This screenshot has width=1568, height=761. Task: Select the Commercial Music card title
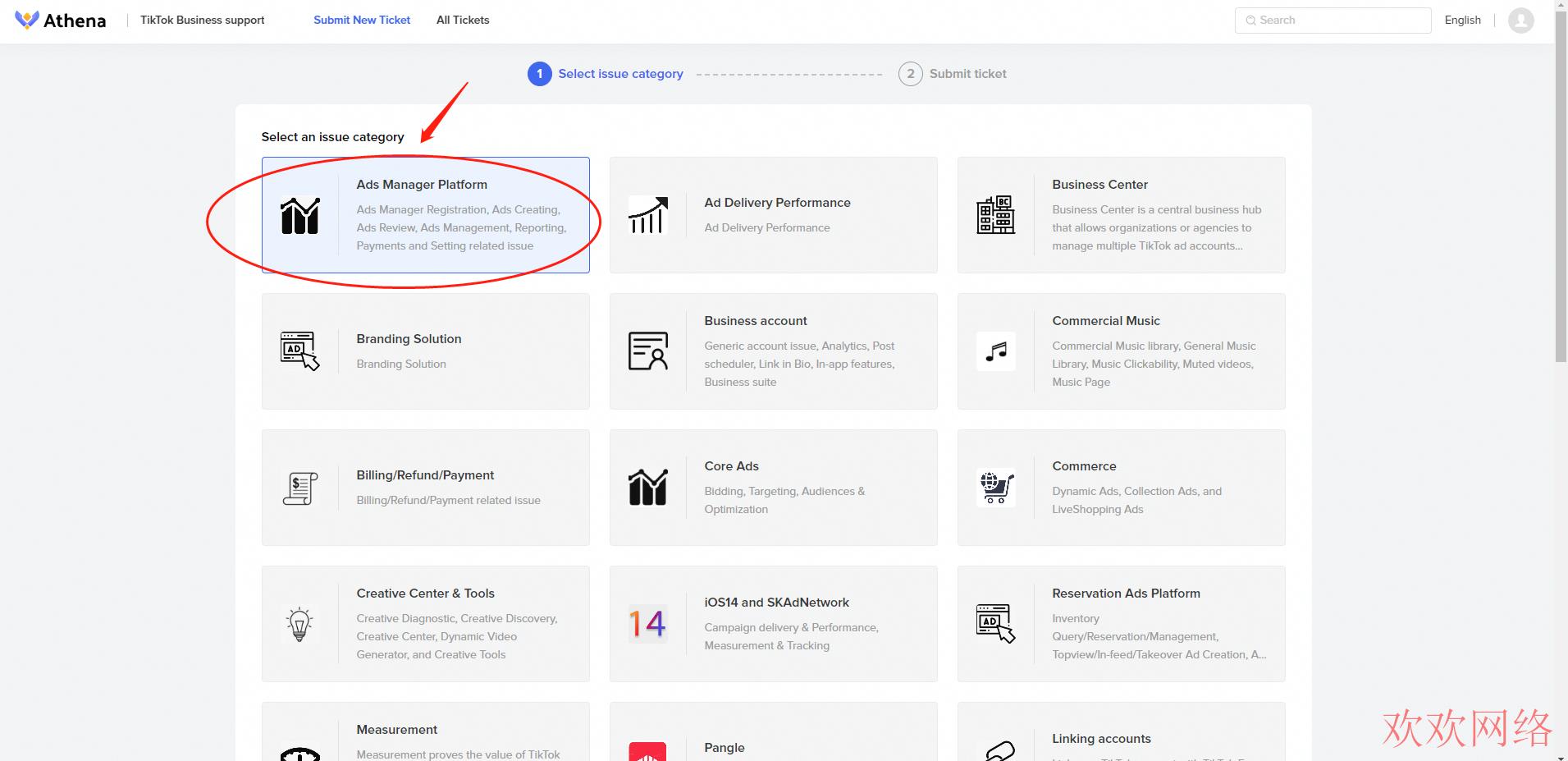[1106, 321]
